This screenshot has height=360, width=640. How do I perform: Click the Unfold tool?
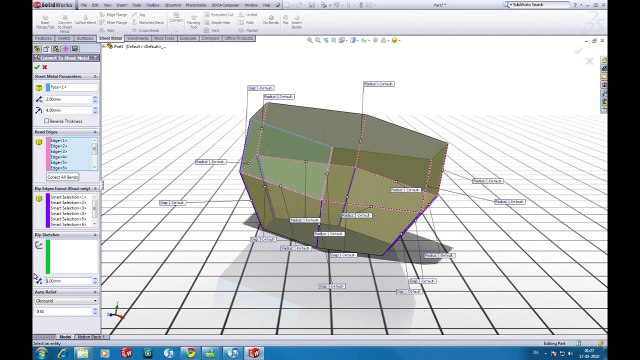pyautogui.click(x=248, y=15)
